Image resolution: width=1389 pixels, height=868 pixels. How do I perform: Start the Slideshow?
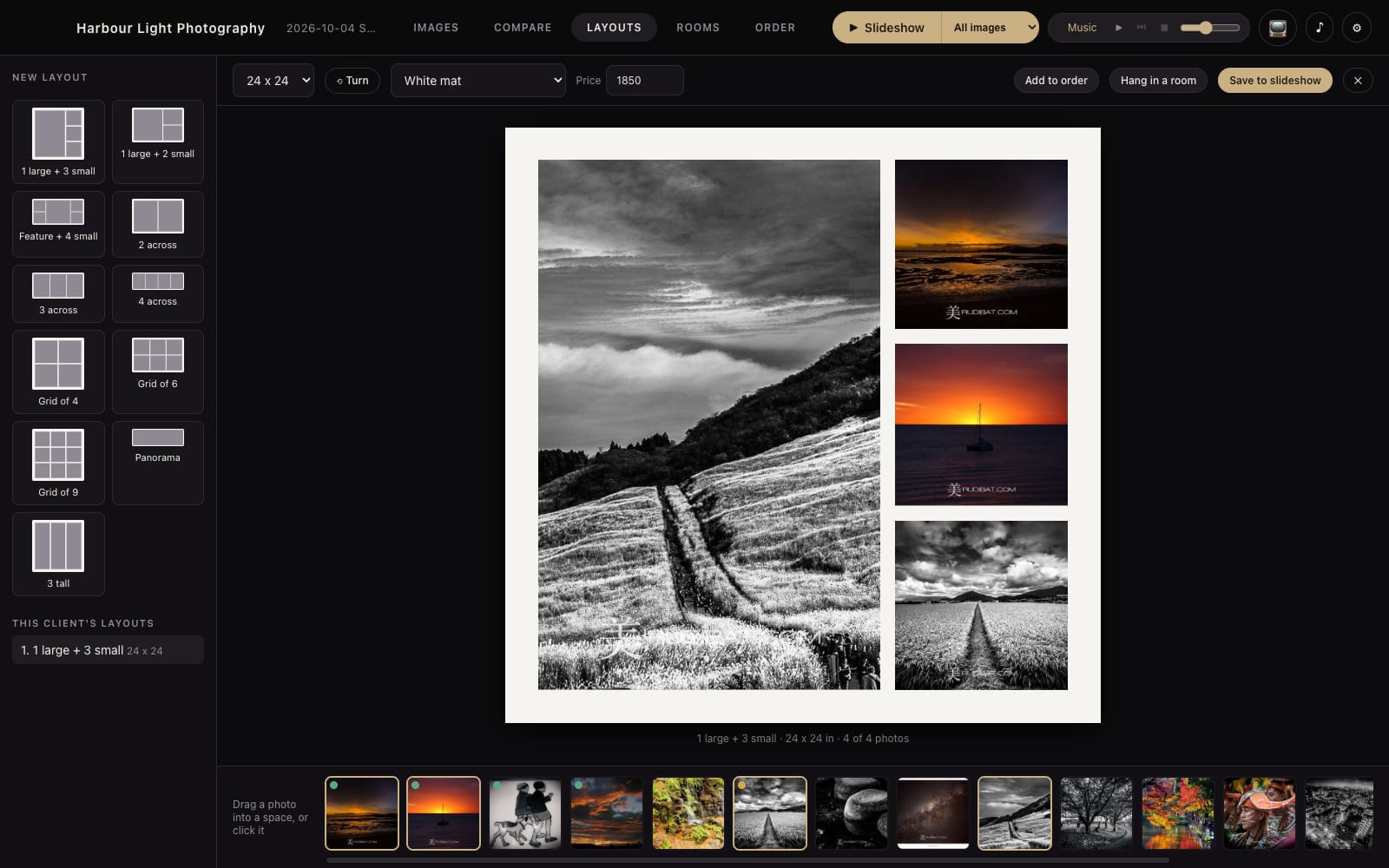(x=886, y=28)
